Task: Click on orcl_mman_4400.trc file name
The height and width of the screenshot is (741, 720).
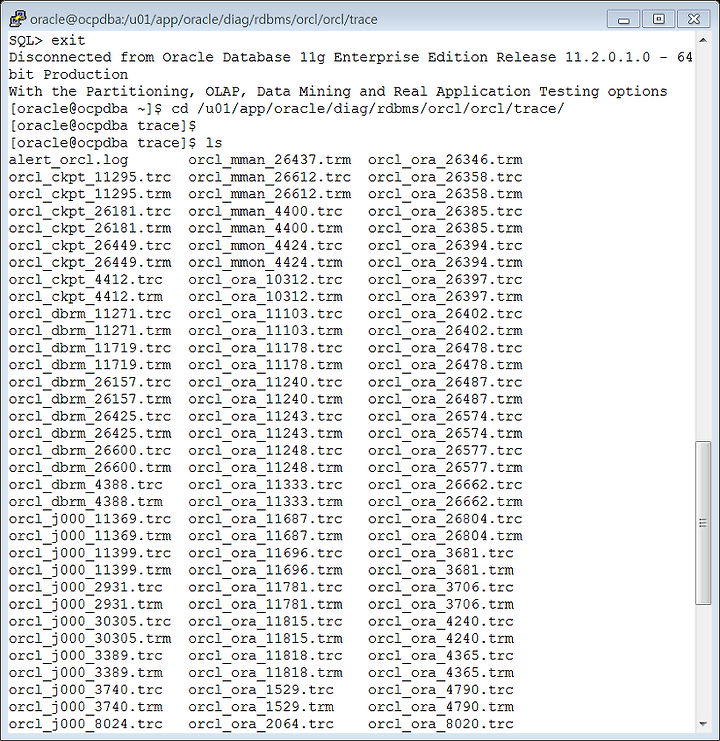Action: (266, 211)
